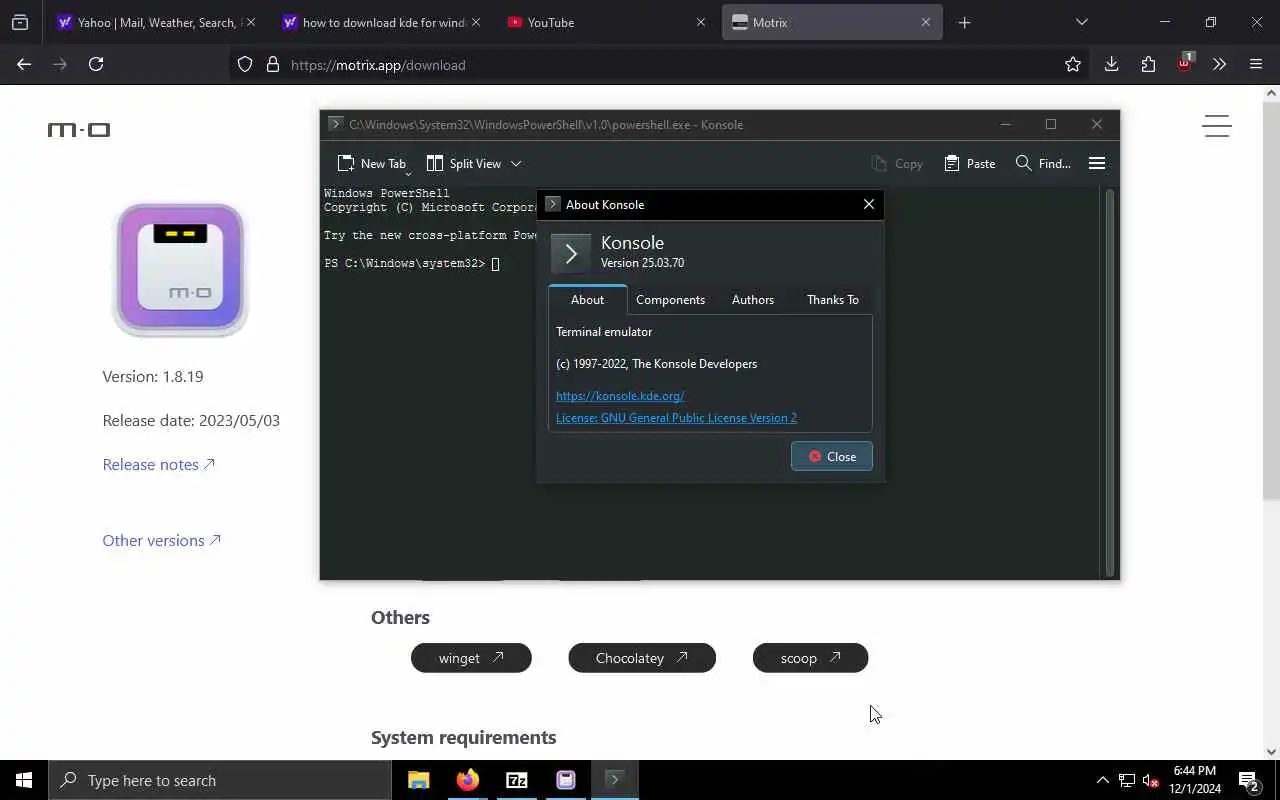Close the About Konsole dialog via X
The height and width of the screenshot is (800, 1280).
coord(869,204)
